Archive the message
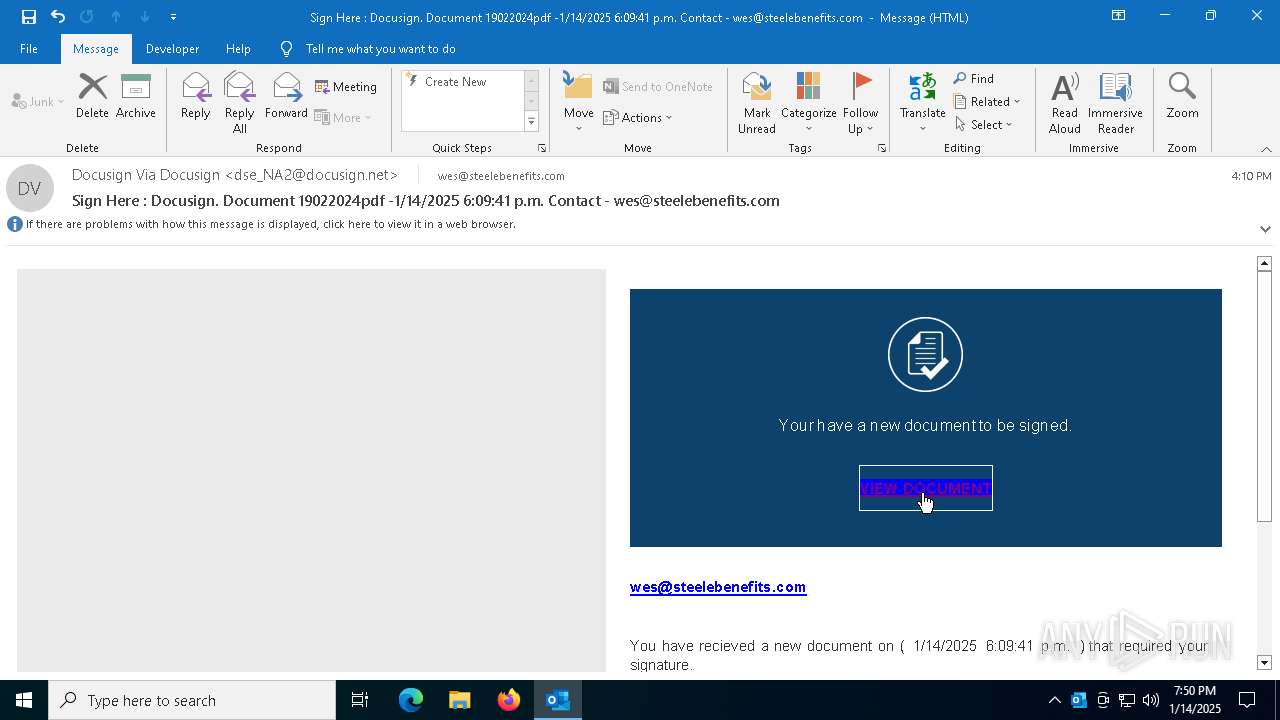1280x720 pixels. click(x=136, y=96)
